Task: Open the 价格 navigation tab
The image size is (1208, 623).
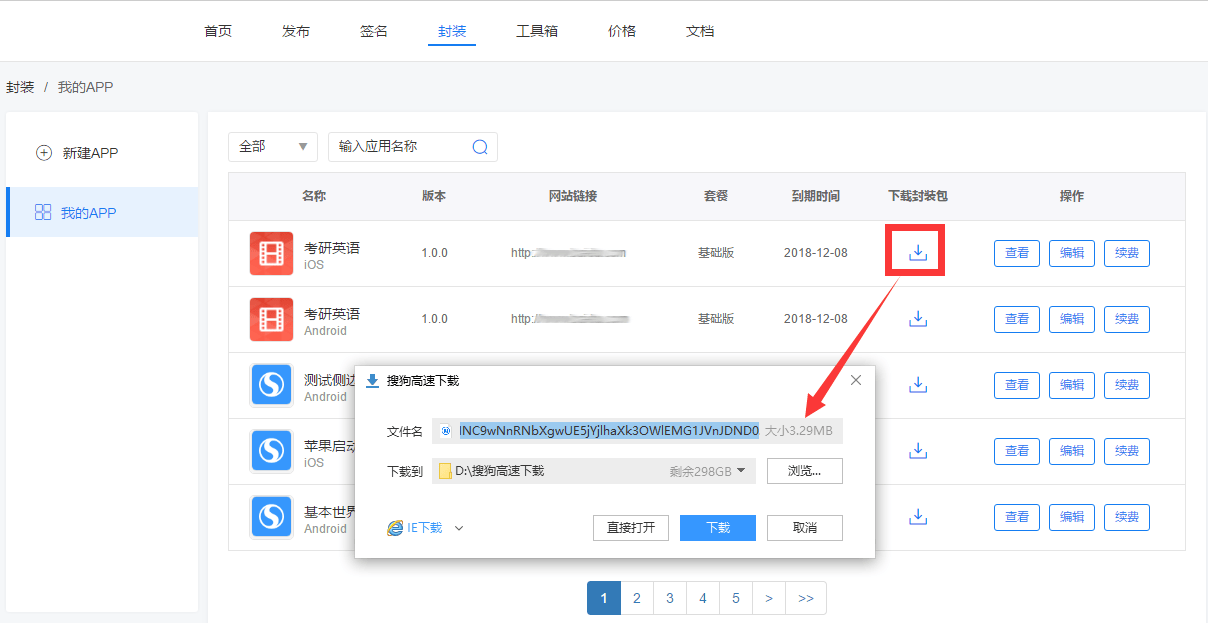Action: [x=622, y=31]
